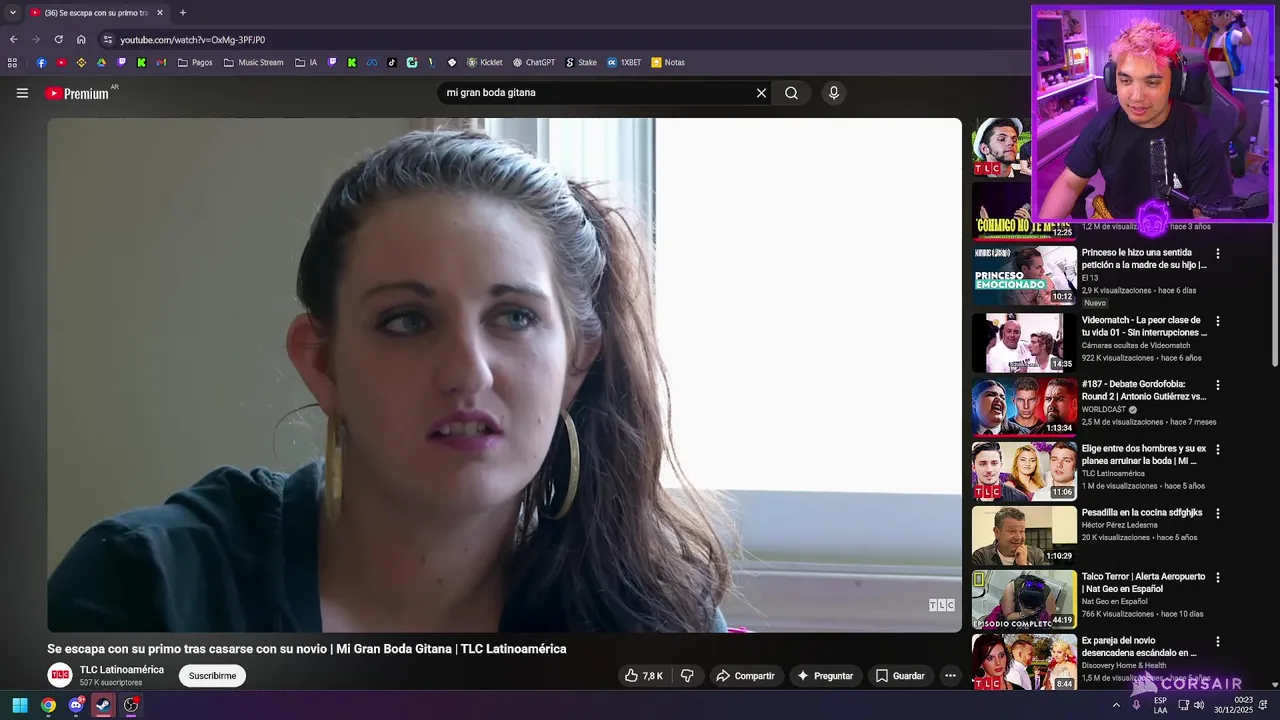The width and height of the screenshot is (1280, 720).
Task: Open 'Pesadilla en la cocina sdfghjks' title
Action: click(x=1142, y=513)
